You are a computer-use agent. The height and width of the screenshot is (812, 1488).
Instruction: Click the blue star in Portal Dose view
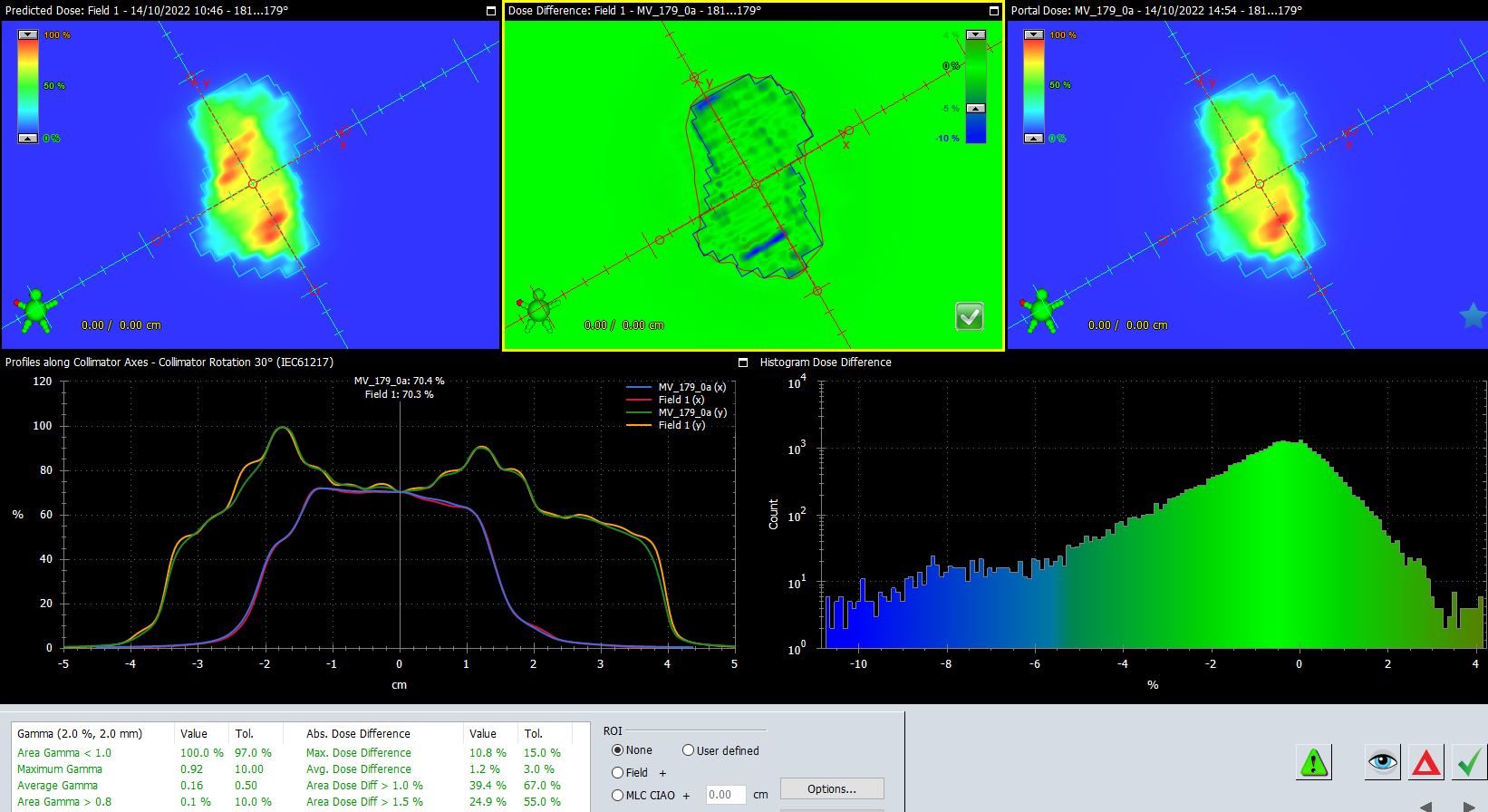click(x=1473, y=316)
